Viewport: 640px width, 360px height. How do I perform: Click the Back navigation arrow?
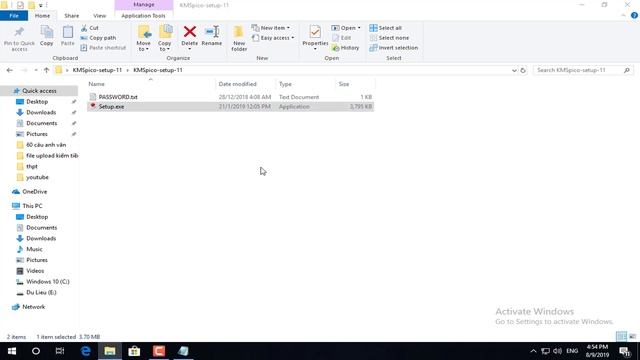tap(9, 70)
